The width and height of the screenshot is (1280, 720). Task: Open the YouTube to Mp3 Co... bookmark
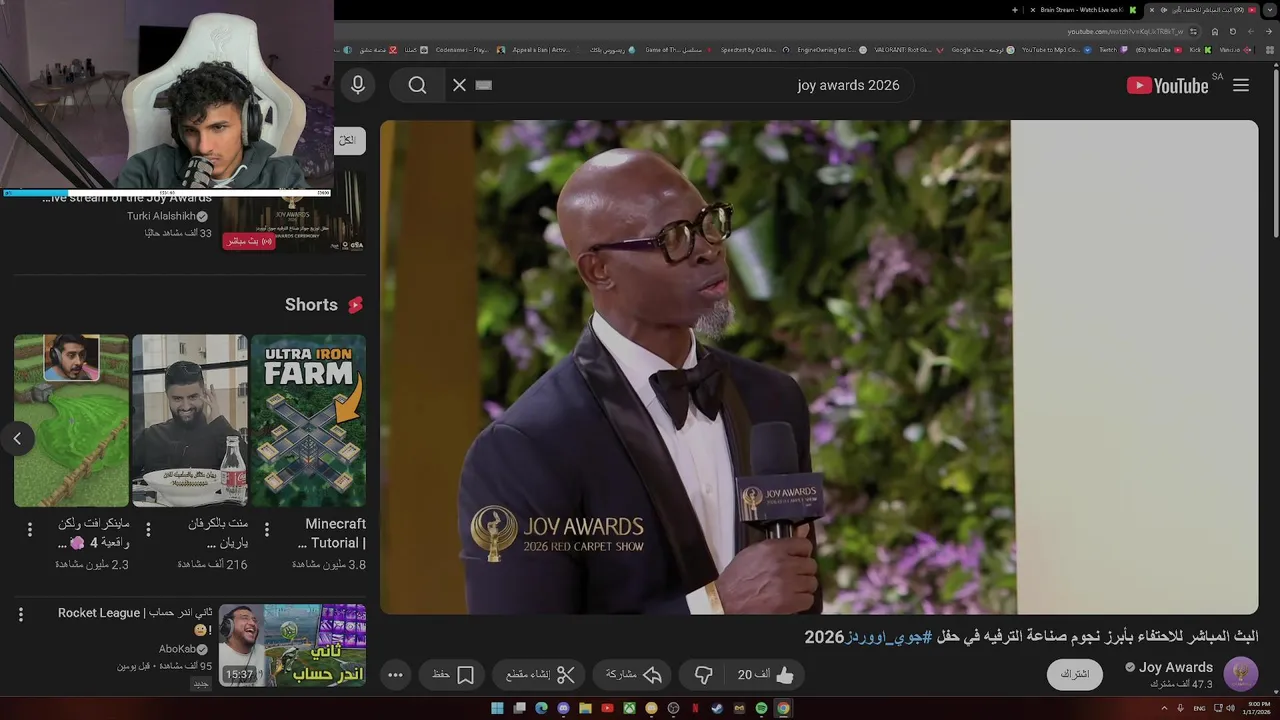point(1057,50)
